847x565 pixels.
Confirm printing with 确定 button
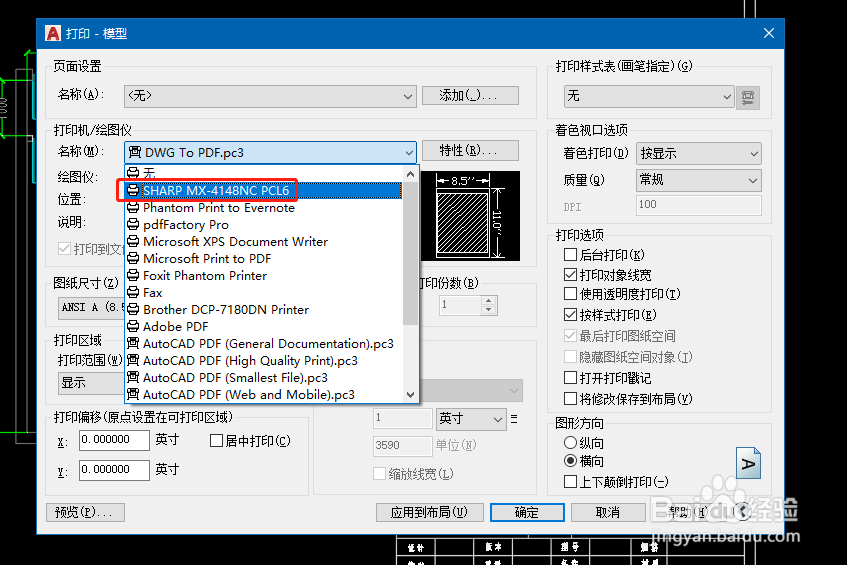pos(527,512)
